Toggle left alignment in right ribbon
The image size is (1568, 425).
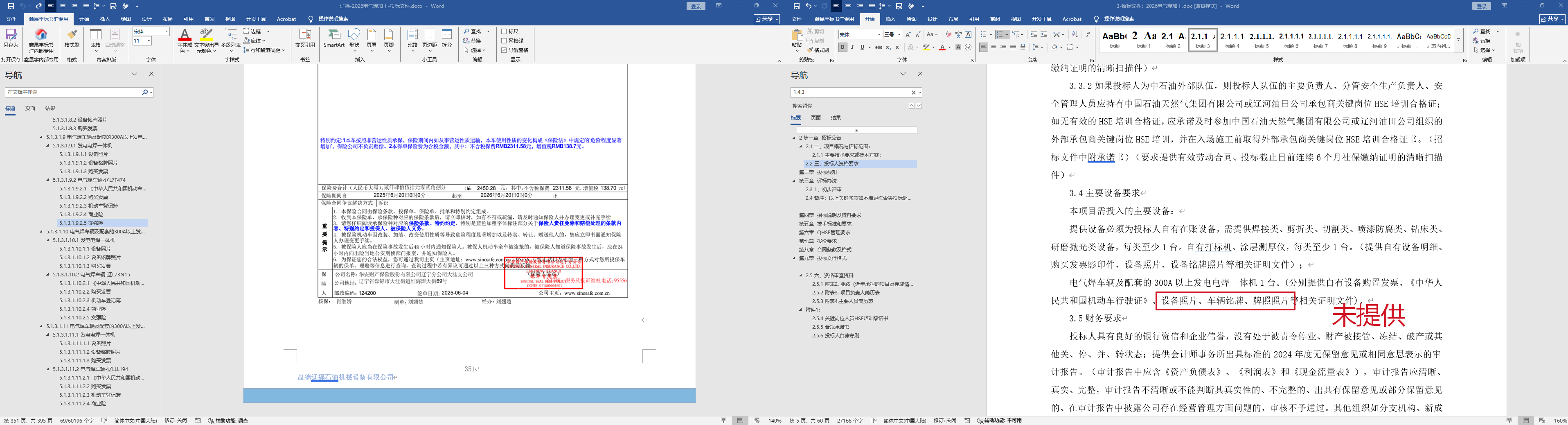click(984, 47)
